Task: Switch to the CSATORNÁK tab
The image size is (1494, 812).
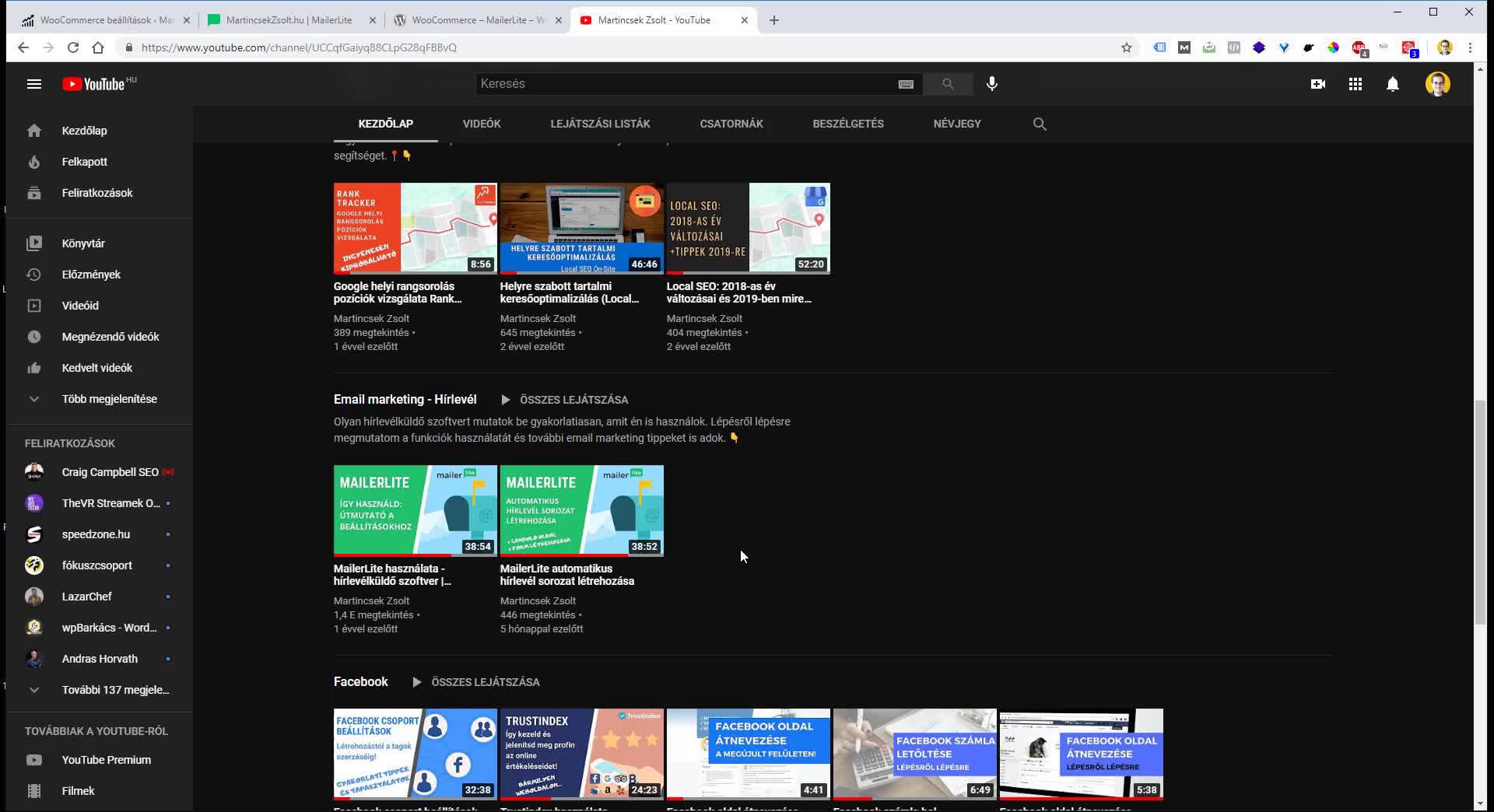Action: pyautogui.click(x=731, y=124)
